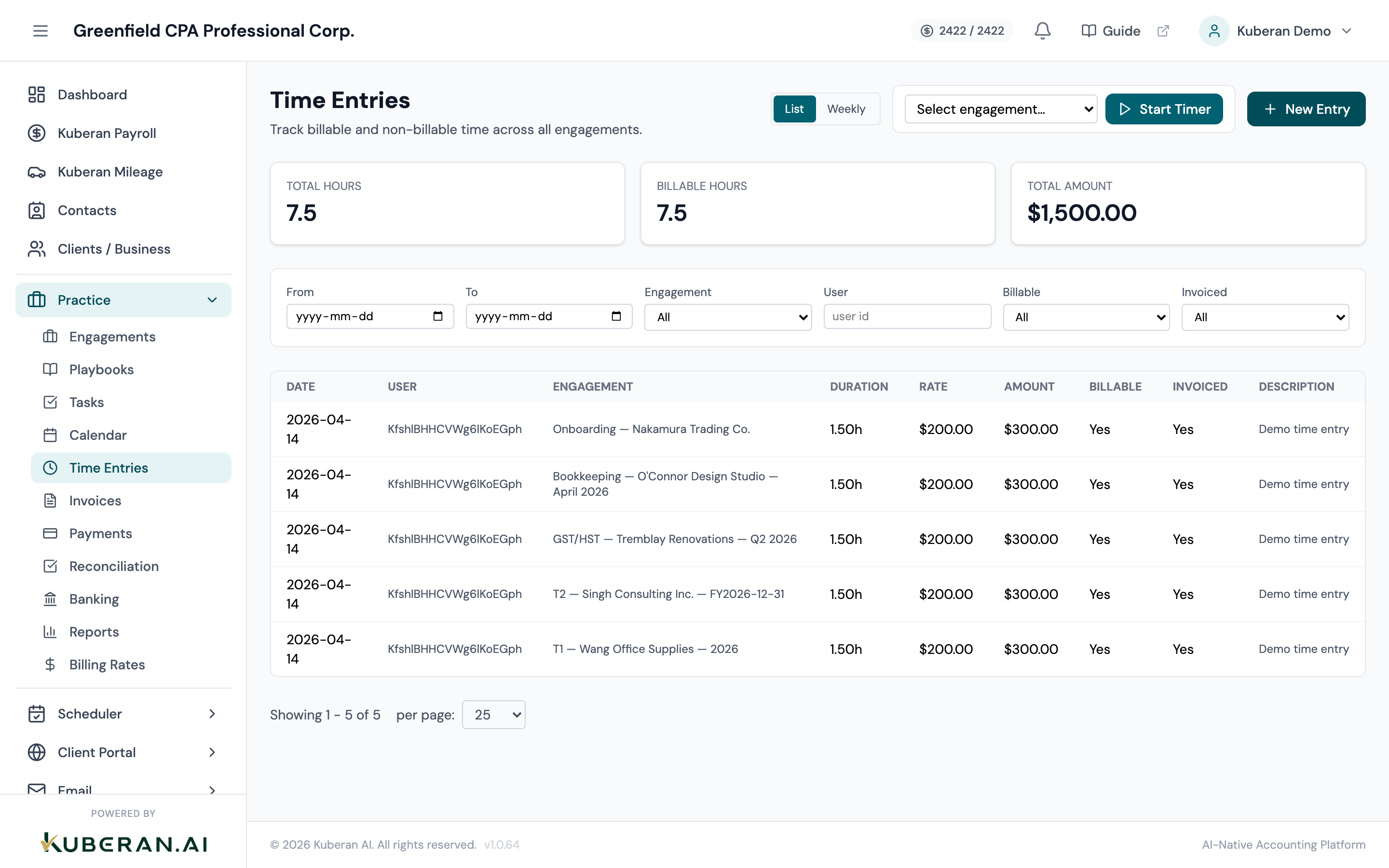Change the per page count dropdown
This screenshot has width=1389, height=868.
(493, 715)
